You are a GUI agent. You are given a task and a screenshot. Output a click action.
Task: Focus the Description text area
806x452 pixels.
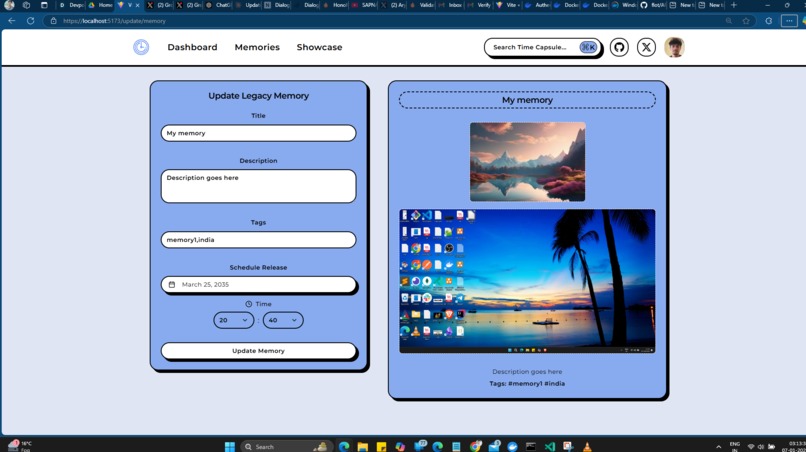pyautogui.click(x=258, y=186)
